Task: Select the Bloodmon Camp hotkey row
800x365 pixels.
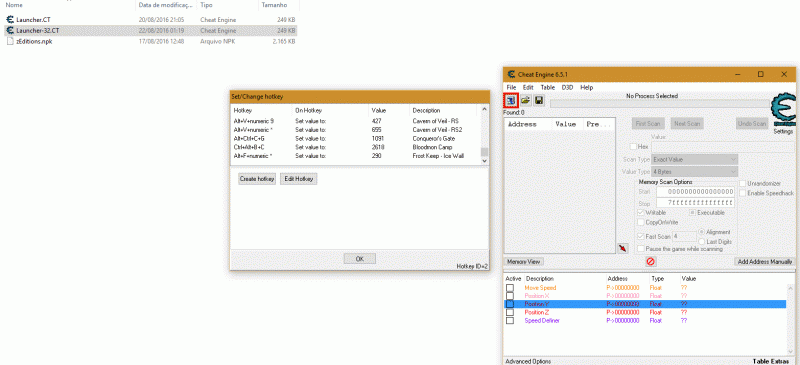Action: [356, 147]
